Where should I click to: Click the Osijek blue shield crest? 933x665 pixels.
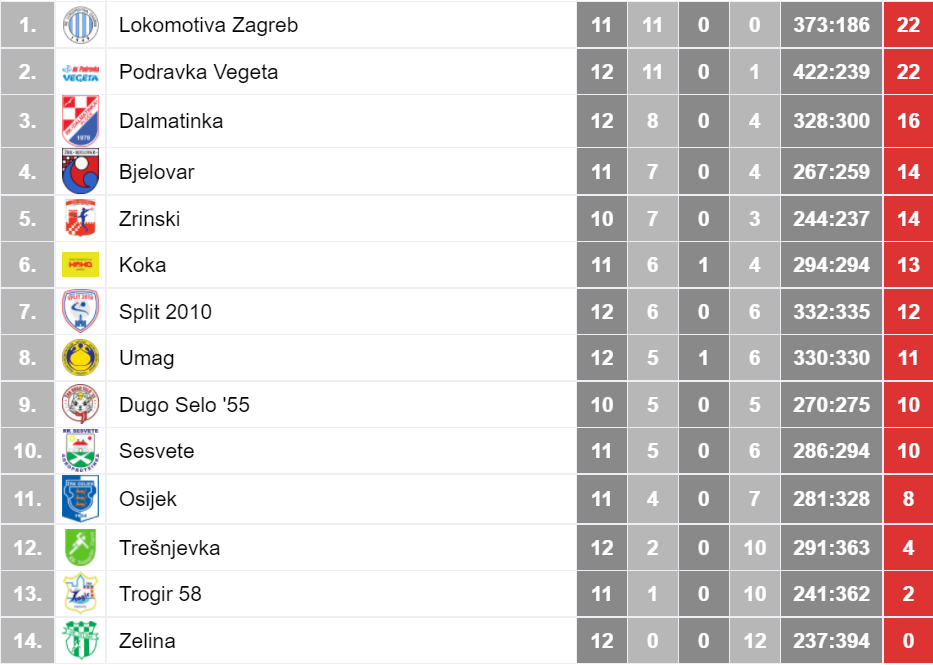(x=80, y=498)
